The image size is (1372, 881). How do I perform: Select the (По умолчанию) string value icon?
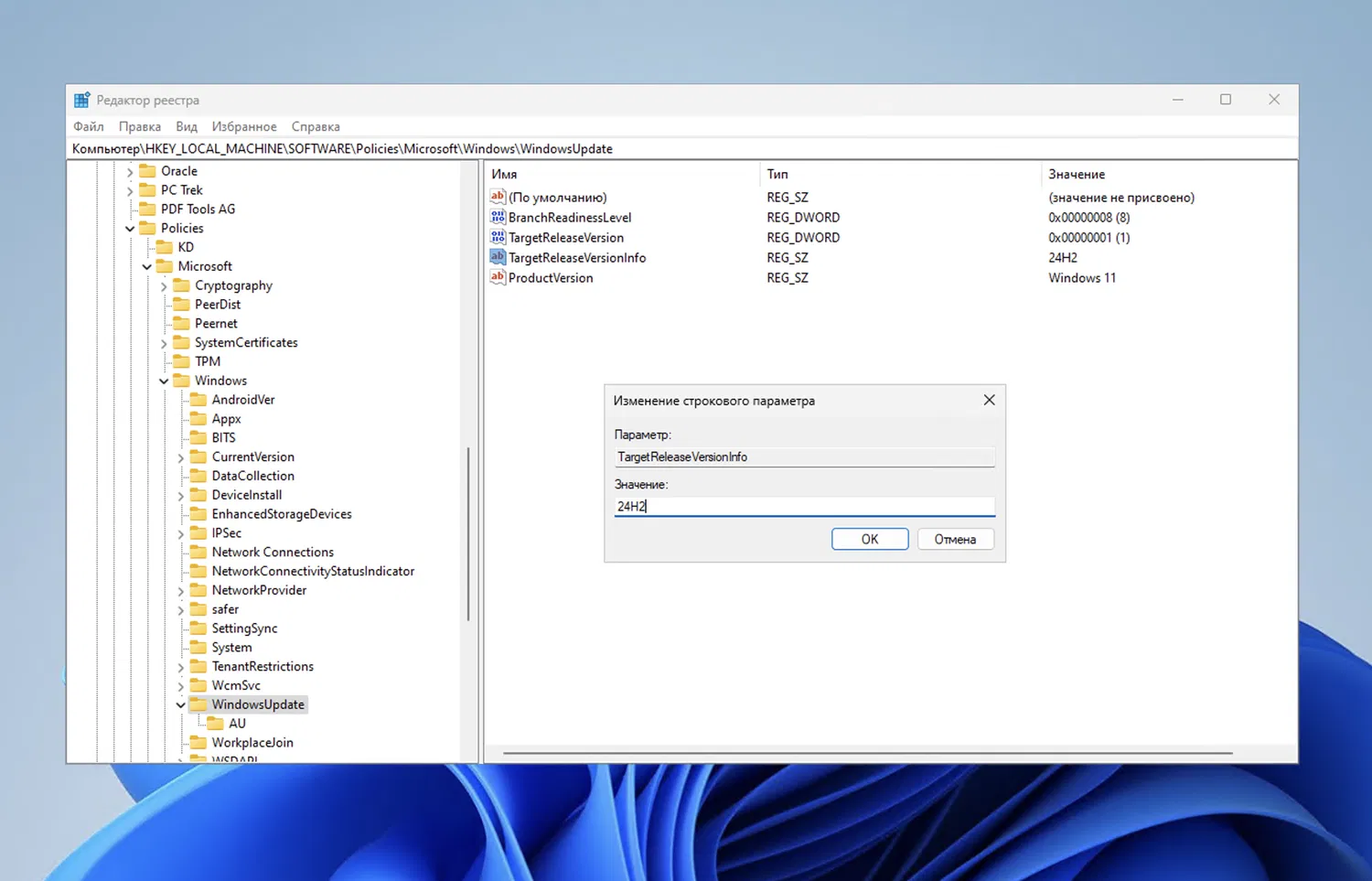pos(498,197)
